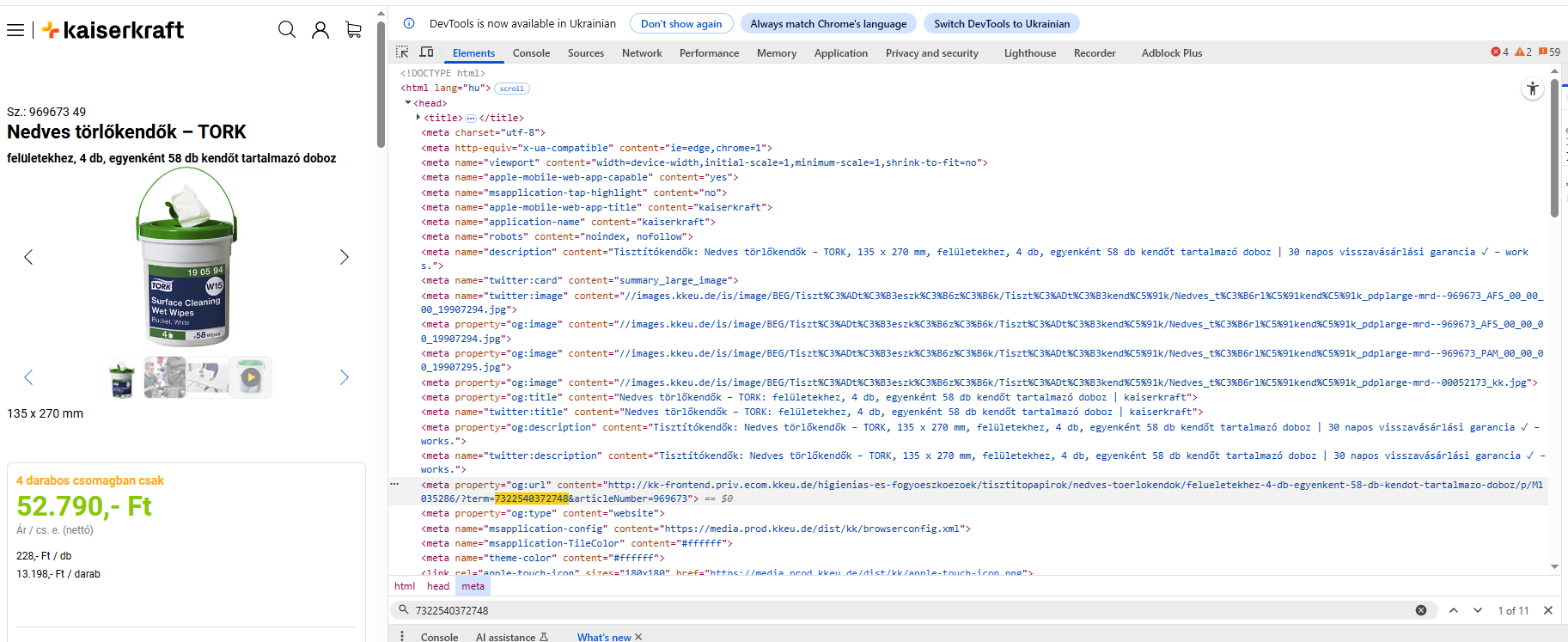1568x642 pixels.
Task: Click the 52.790,- Ft price
Action: click(84, 506)
